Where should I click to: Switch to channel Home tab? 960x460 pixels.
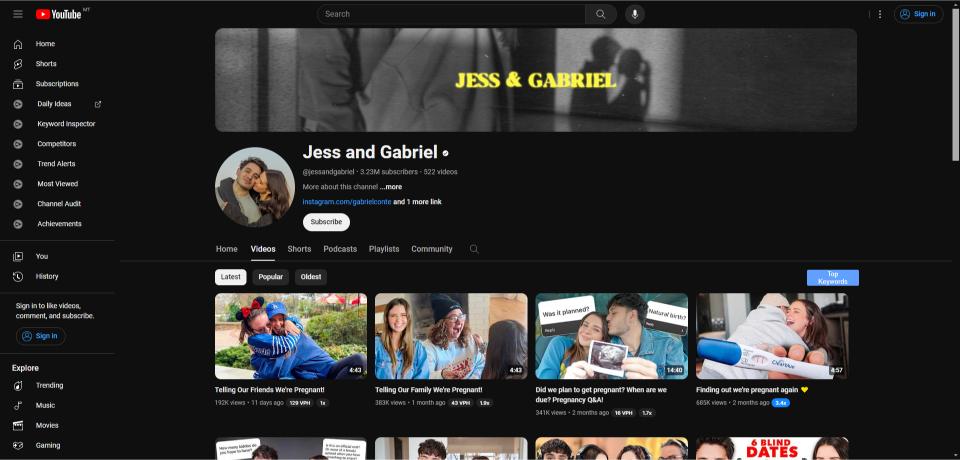227,249
